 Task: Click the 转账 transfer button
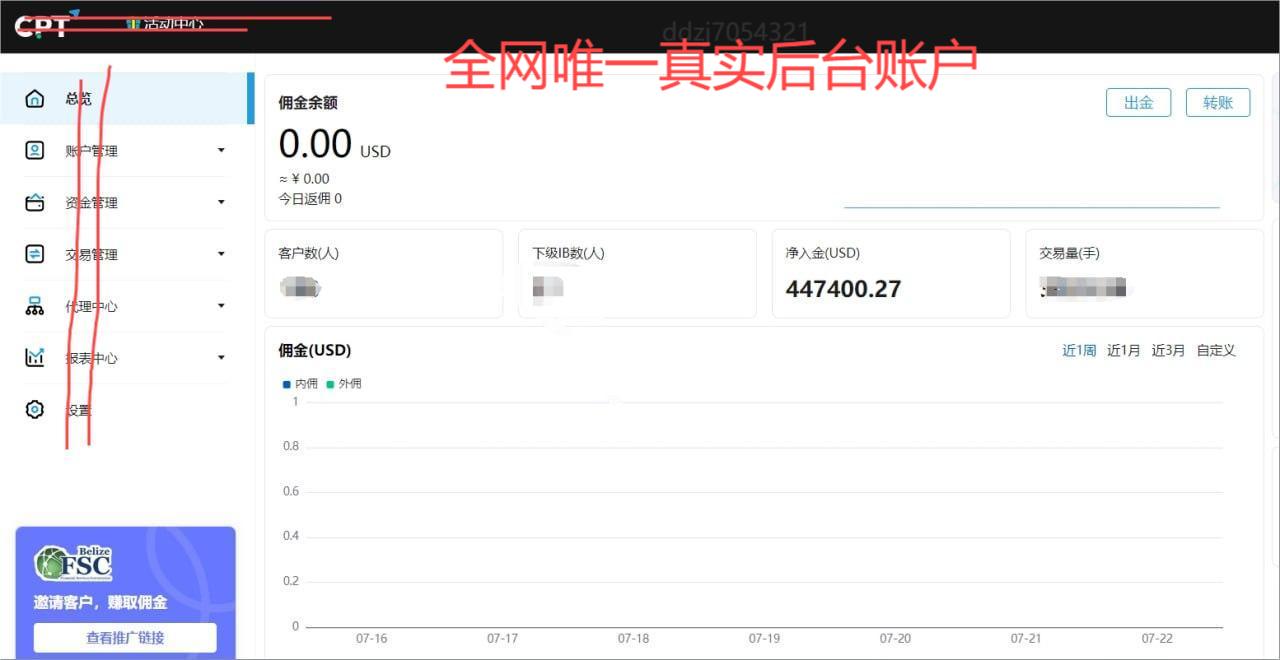[1218, 102]
